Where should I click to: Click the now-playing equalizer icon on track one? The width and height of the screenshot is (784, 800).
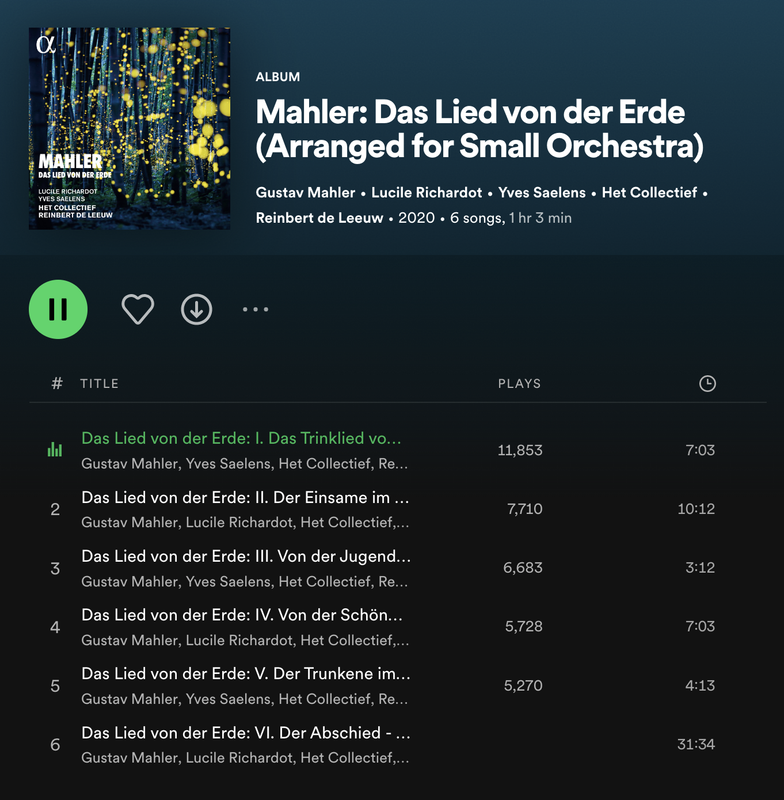[x=55, y=449]
